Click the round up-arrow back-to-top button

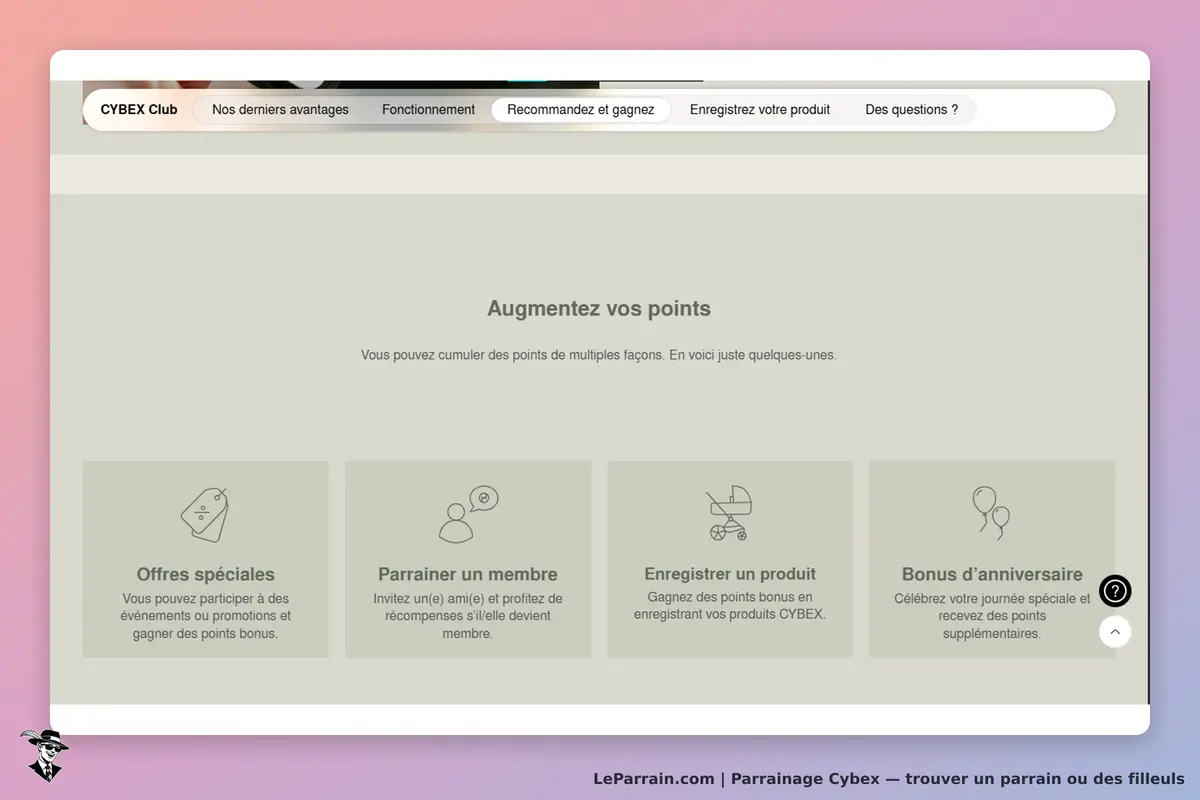(x=1115, y=631)
